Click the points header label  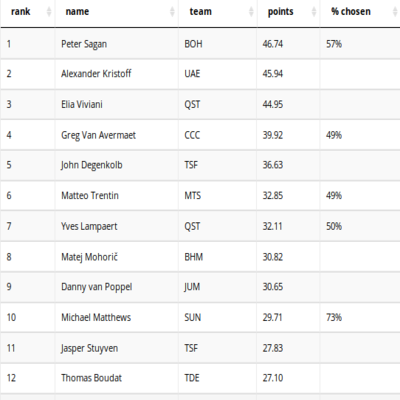[281, 12]
